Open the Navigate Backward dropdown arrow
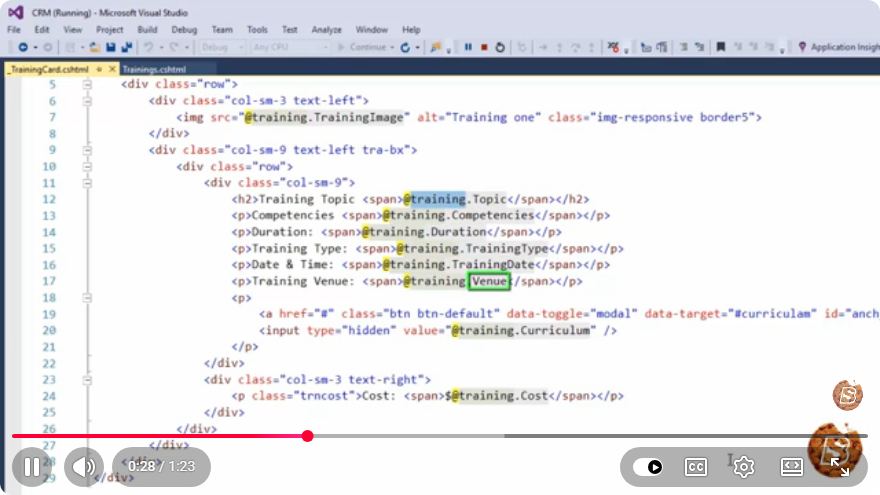Viewport: 880px width, 495px height. pos(35,48)
